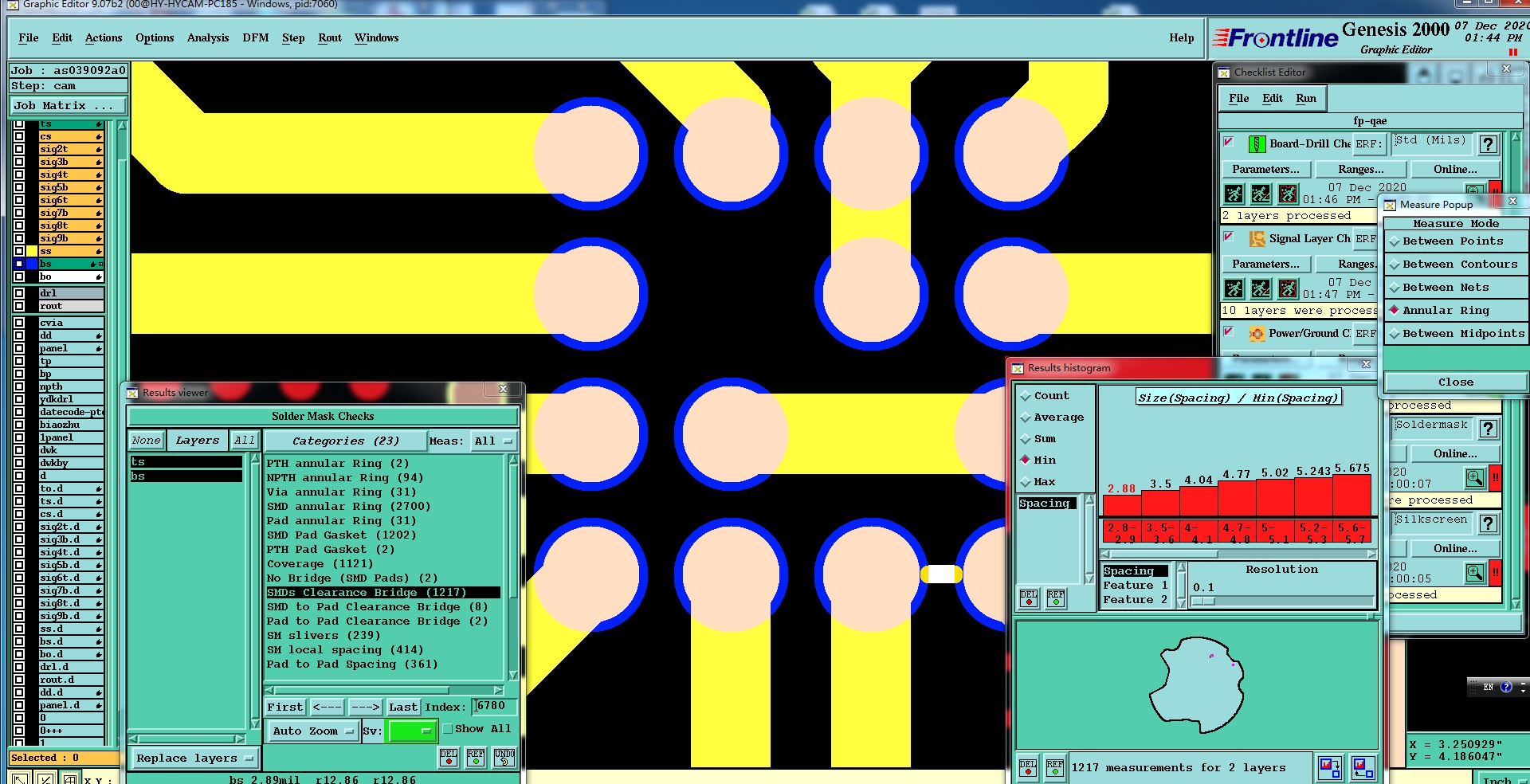Open Run menu in Checklist Editor
The image size is (1530, 784).
click(x=1306, y=99)
